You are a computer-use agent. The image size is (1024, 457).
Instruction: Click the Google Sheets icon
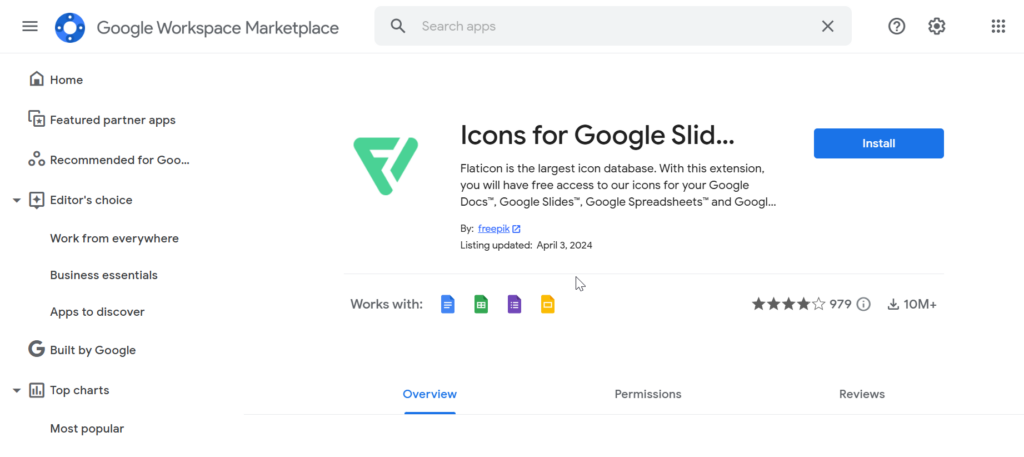coord(481,304)
